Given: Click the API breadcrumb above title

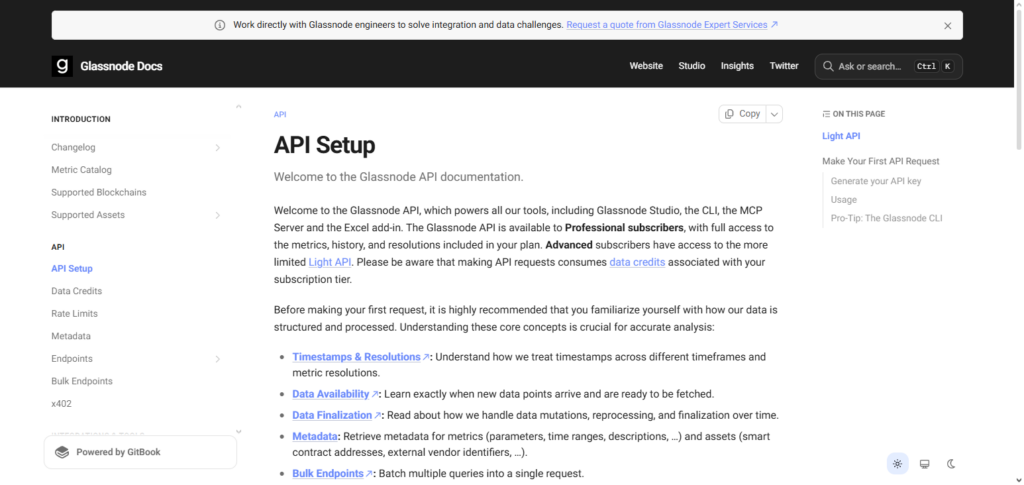Looking at the screenshot, I should coord(280,114).
